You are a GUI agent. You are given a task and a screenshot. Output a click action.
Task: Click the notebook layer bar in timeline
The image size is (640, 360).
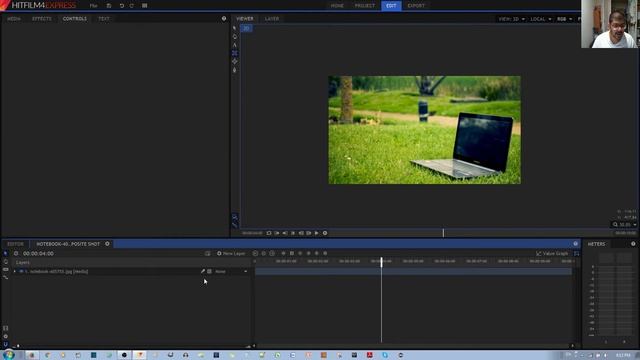pyautogui.click(x=413, y=271)
